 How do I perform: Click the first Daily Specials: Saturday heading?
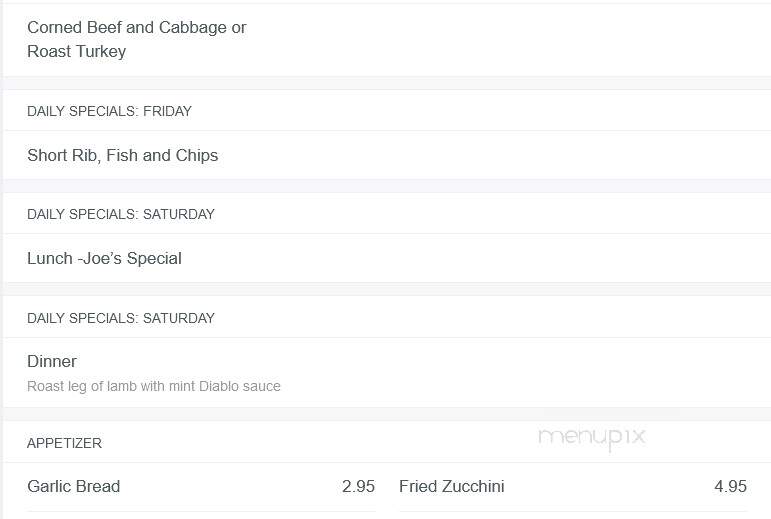click(x=120, y=214)
